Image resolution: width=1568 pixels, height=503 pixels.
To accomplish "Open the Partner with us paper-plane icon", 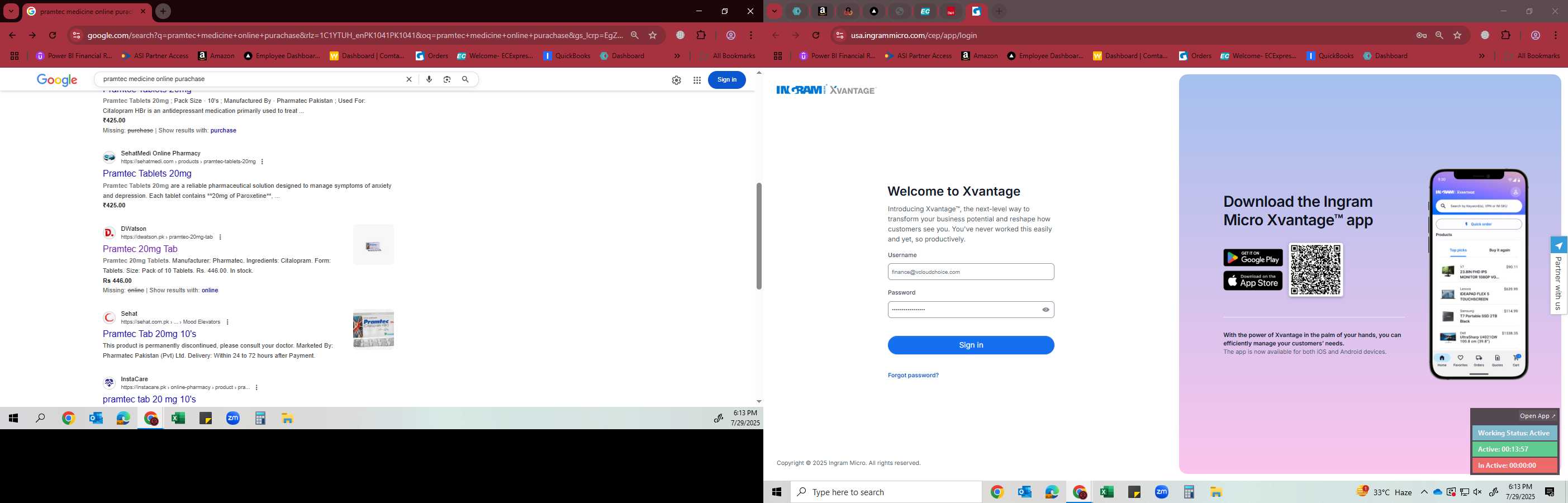I will [x=1559, y=245].
